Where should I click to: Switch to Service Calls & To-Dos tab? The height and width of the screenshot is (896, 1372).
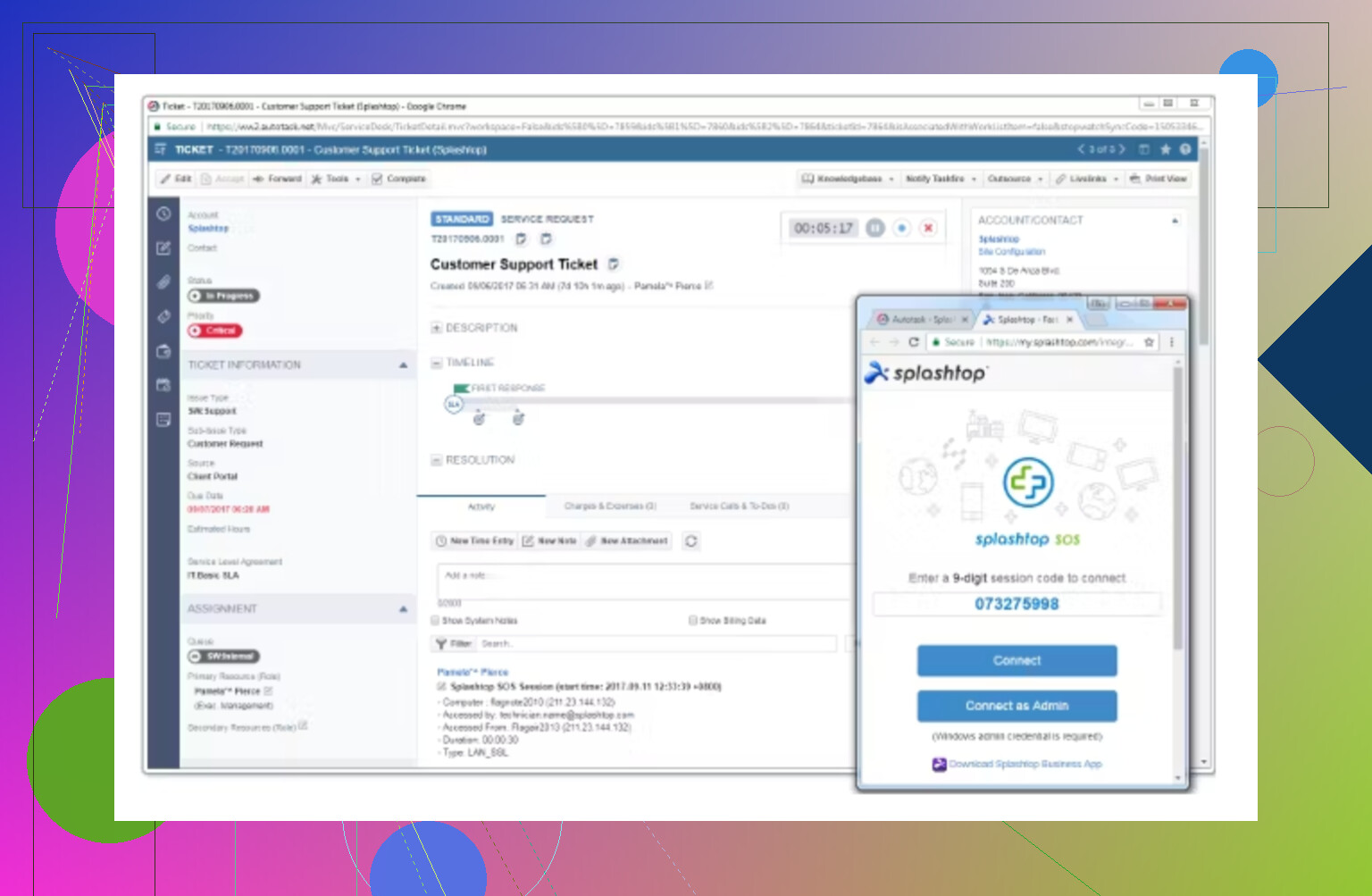[740, 507]
